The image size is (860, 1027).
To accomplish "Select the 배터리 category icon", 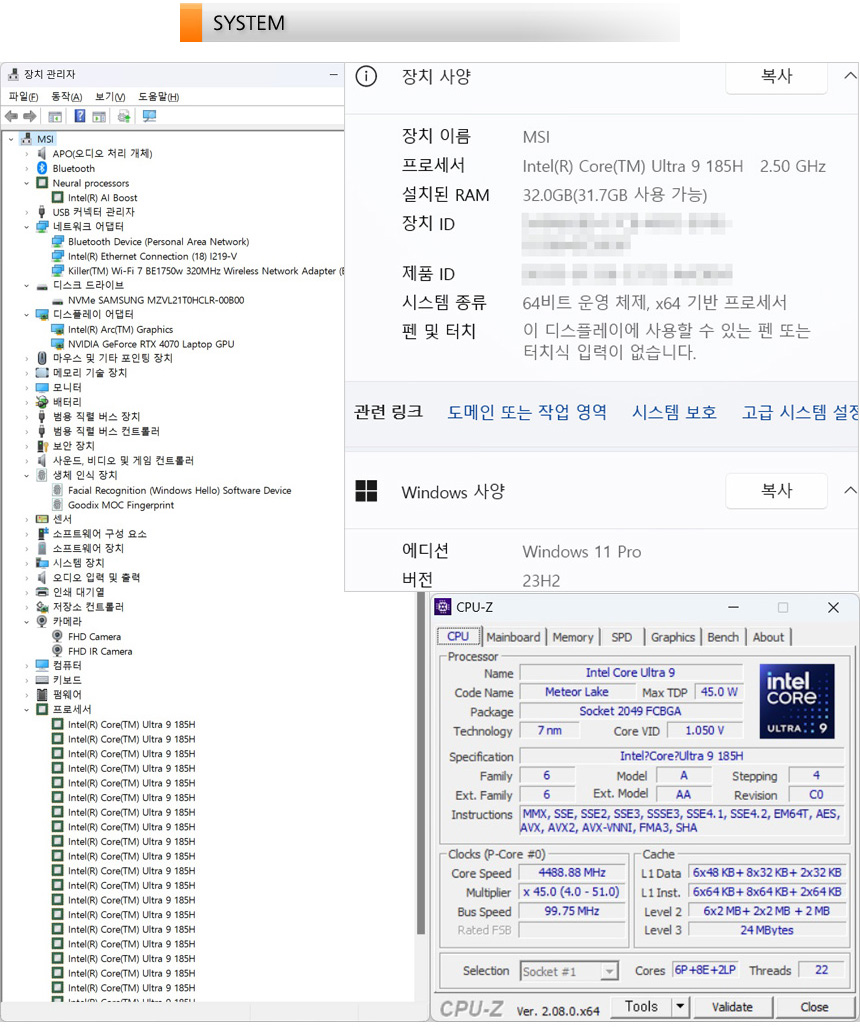I will click(x=43, y=402).
